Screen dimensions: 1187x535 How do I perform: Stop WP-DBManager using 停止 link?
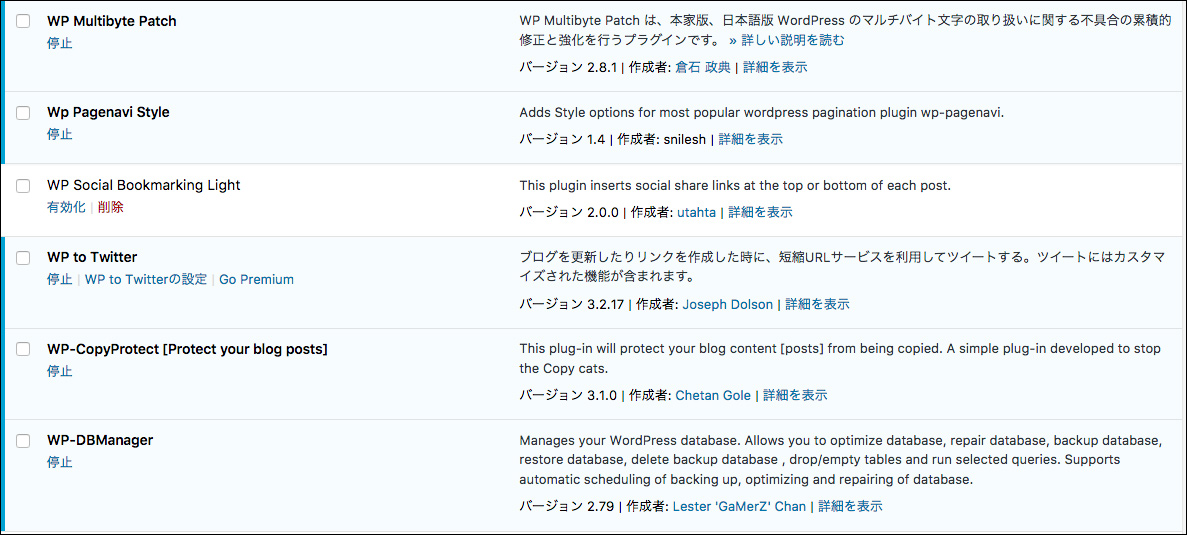(60, 462)
